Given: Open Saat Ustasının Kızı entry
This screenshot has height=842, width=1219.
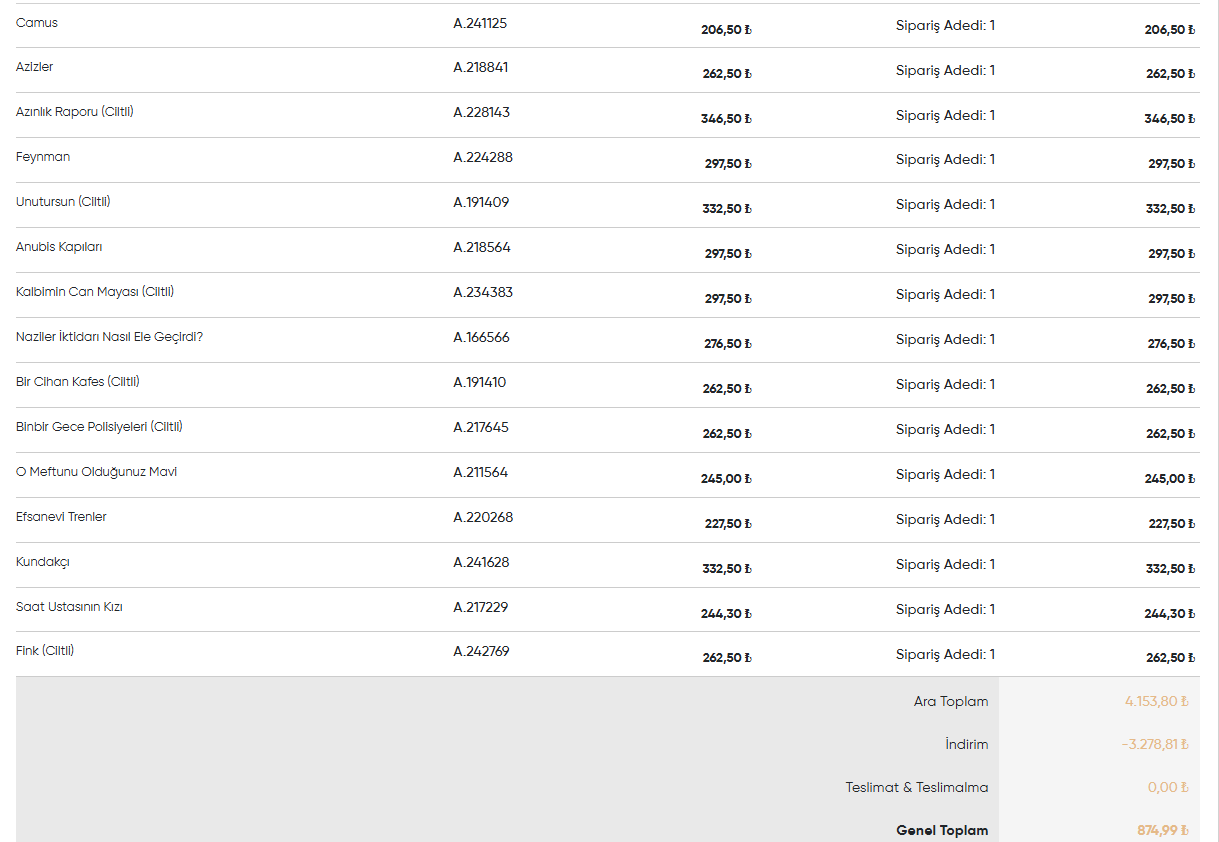Looking at the screenshot, I should click(69, 607).
